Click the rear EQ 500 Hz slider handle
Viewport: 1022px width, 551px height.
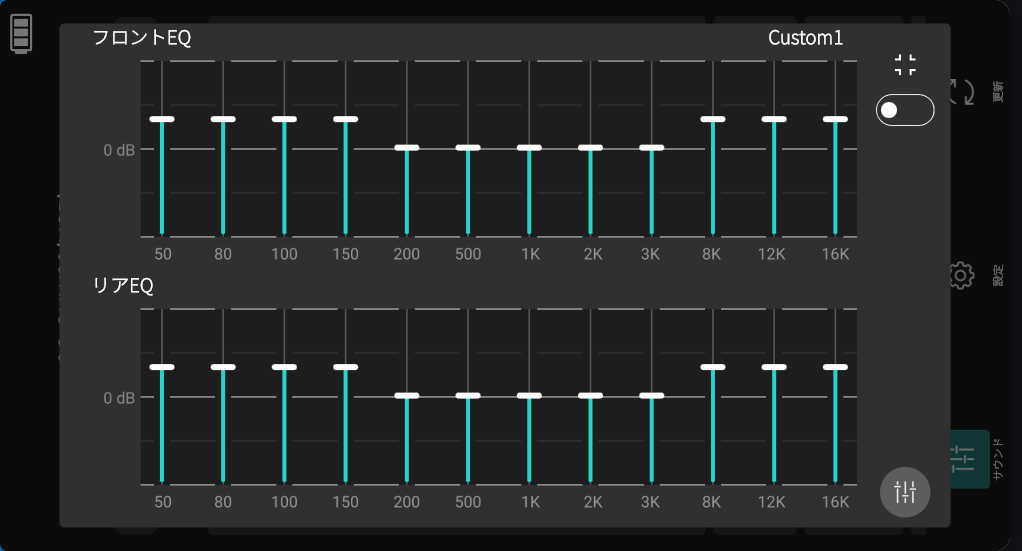468,396
